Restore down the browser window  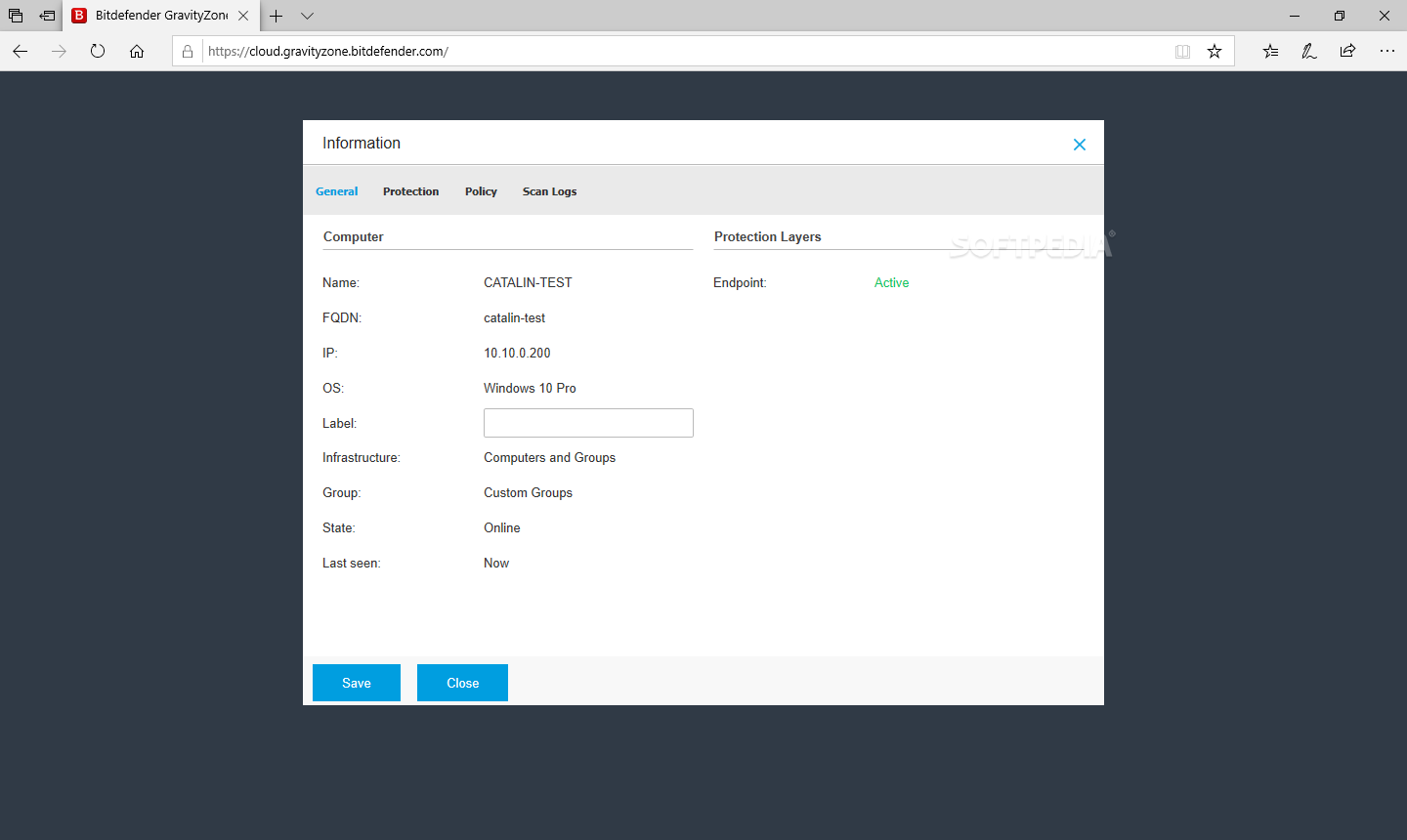(x=1340, y=16)
